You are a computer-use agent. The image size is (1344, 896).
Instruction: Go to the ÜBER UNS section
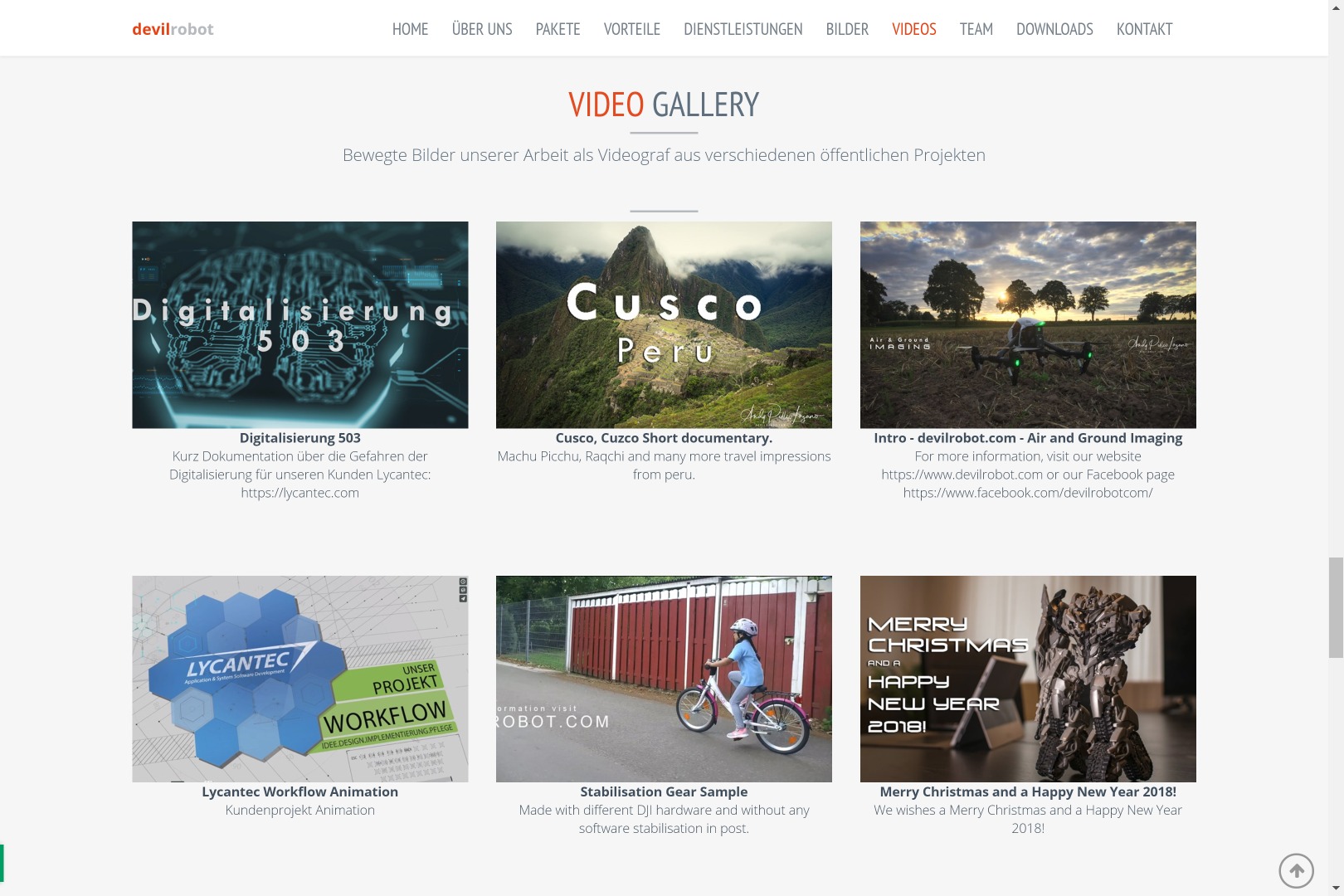click(x=482, y=29)
